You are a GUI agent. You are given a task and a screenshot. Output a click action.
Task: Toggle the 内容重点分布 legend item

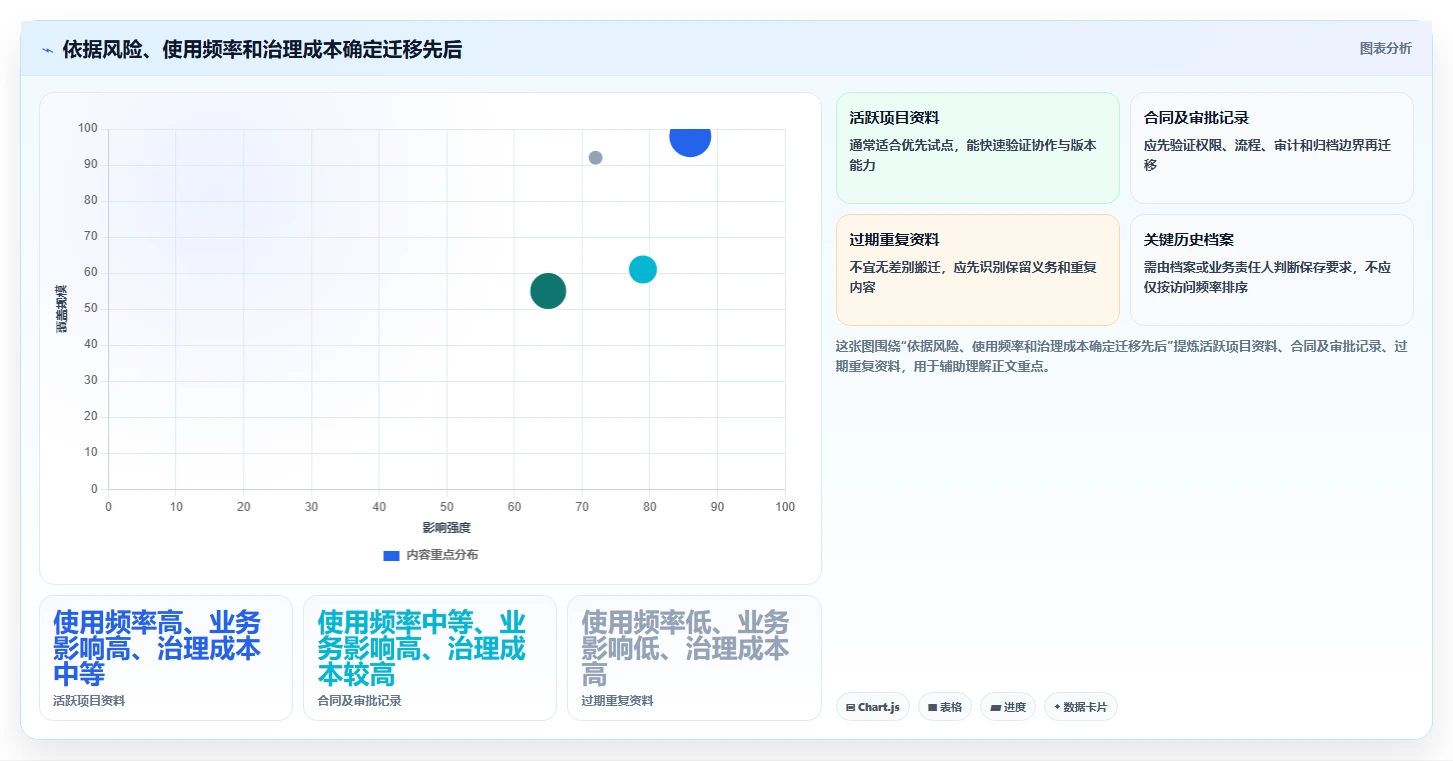[x=430, y=555]
